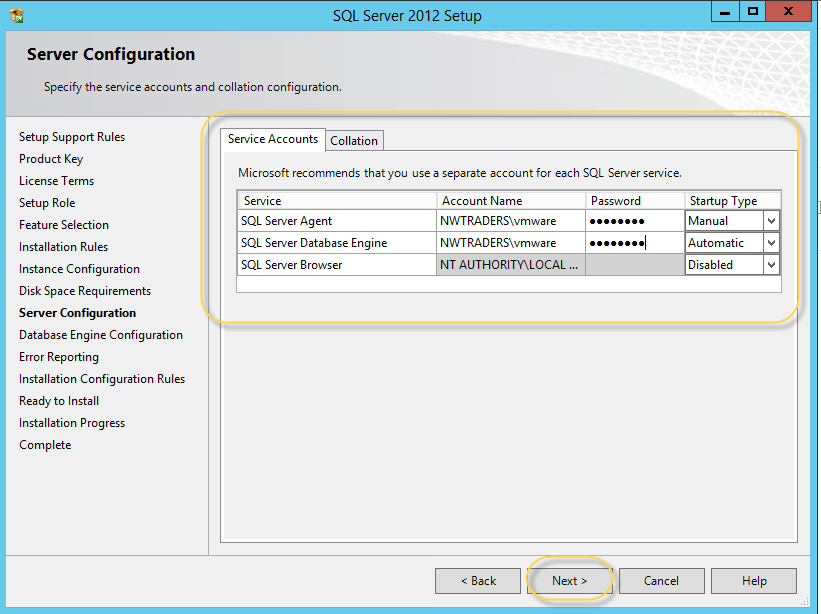
Task: Click Database Engine account name field
Action: point(510,243)
